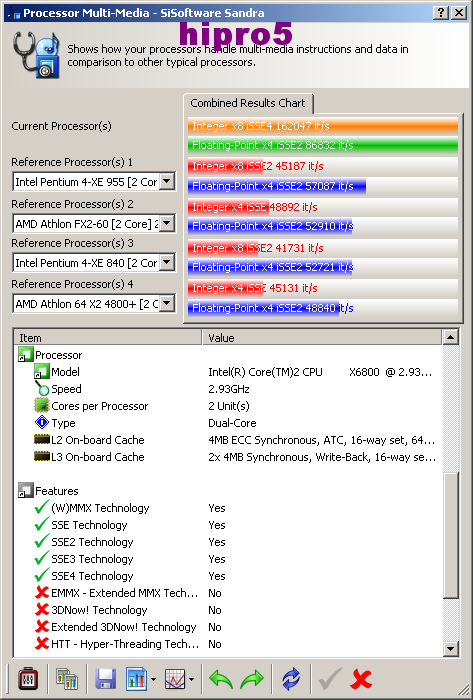Go back with the green left arrow
The image size is (473, 700).
point(221,679)
